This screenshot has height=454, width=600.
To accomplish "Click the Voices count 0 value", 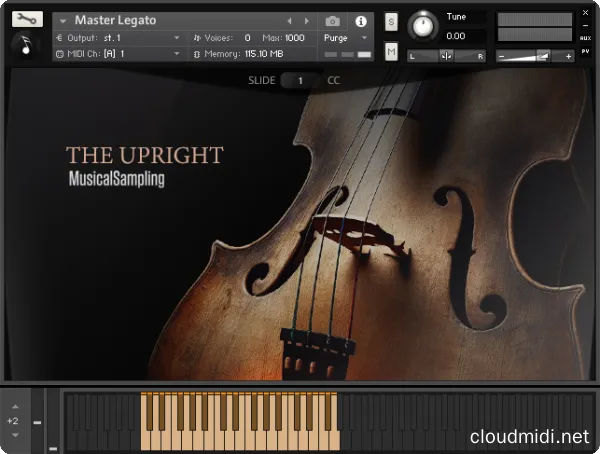I will click(248, 38).
